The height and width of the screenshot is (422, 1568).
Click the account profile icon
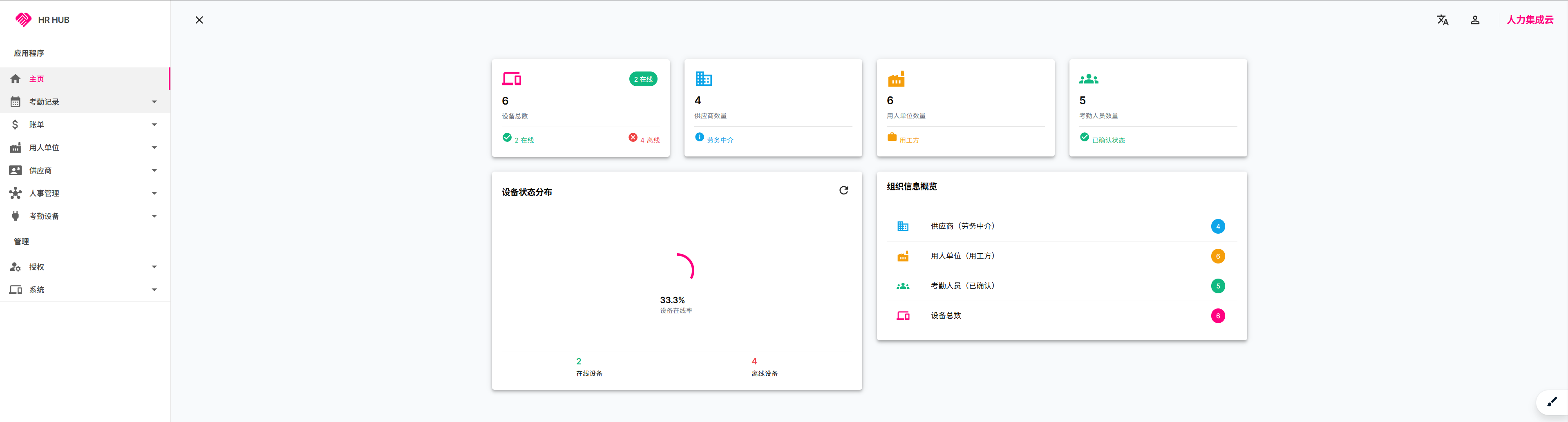pyautogui.click(x=1475, y=20)
